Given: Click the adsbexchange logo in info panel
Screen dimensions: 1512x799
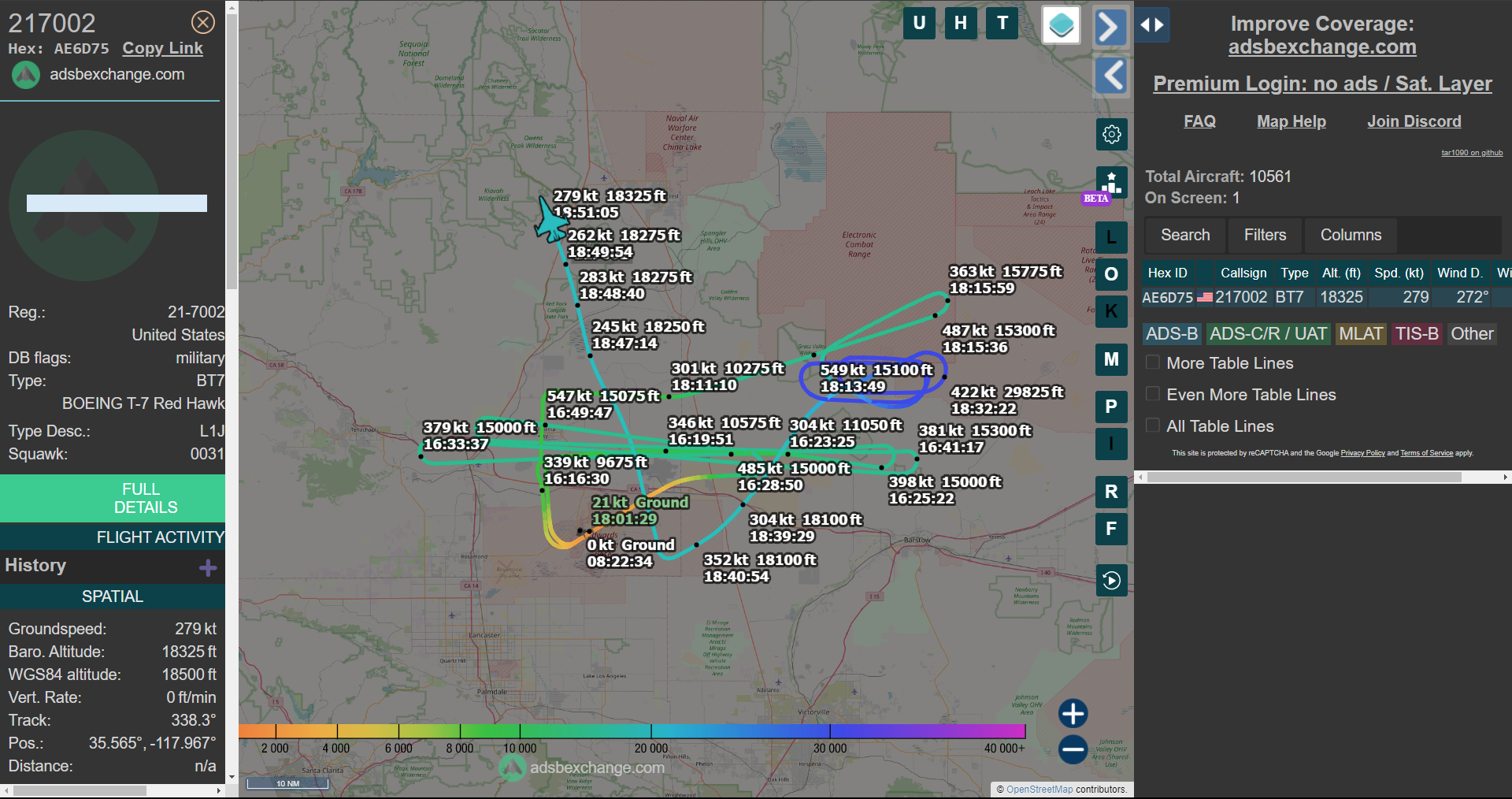Looking at the screenshot, I should pyautogui.click(x=25, y=75).
